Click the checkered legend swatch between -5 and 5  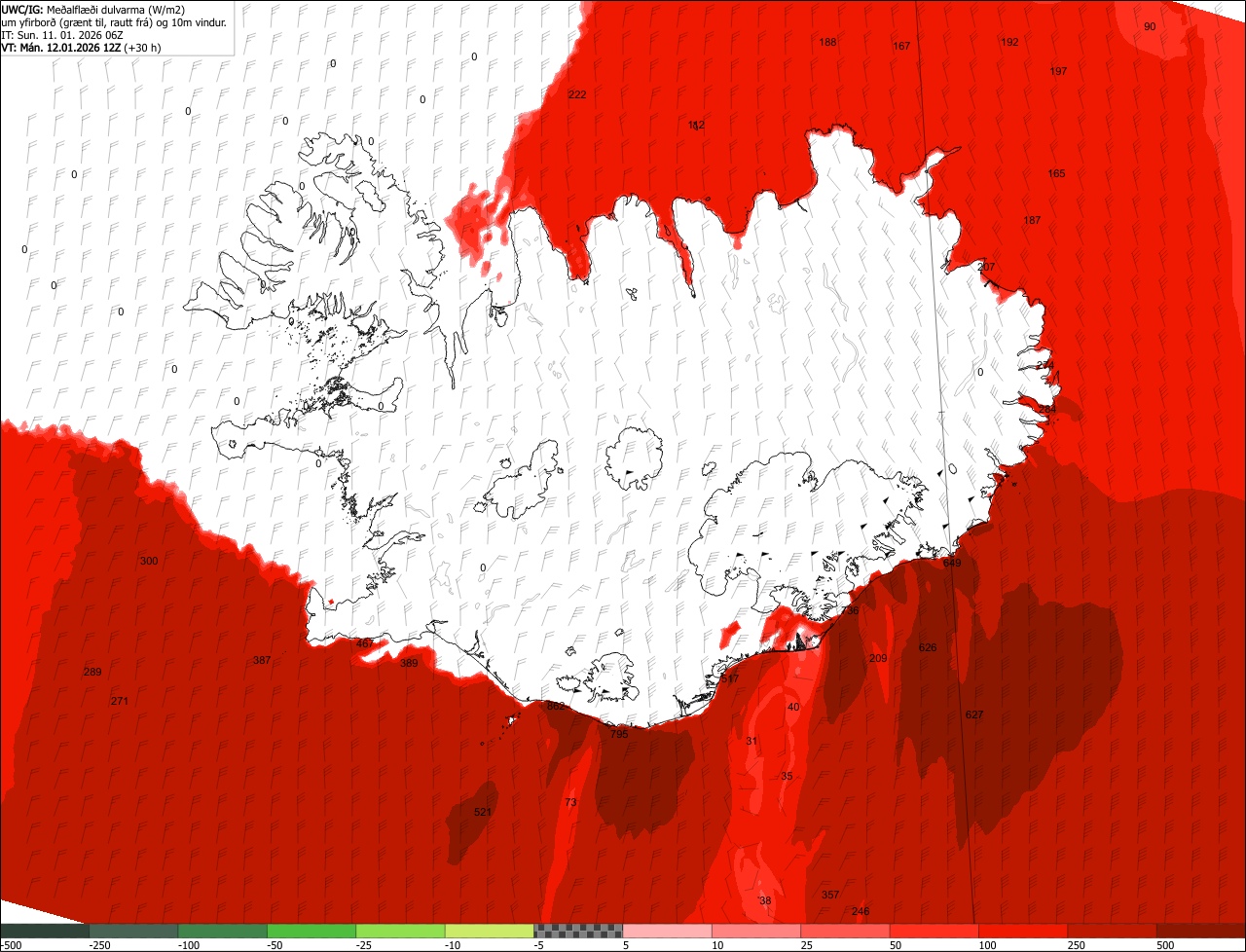click(x=578, y=931)
